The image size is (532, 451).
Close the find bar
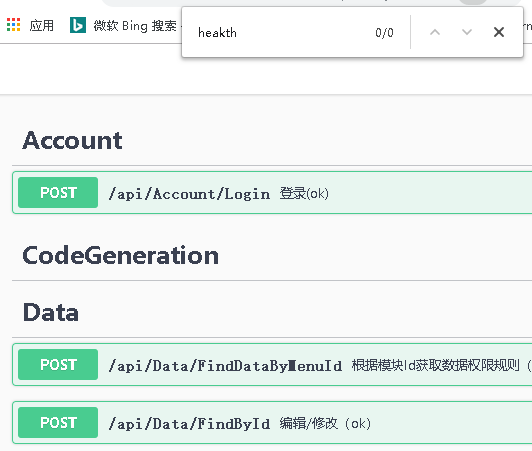(499, 32)
